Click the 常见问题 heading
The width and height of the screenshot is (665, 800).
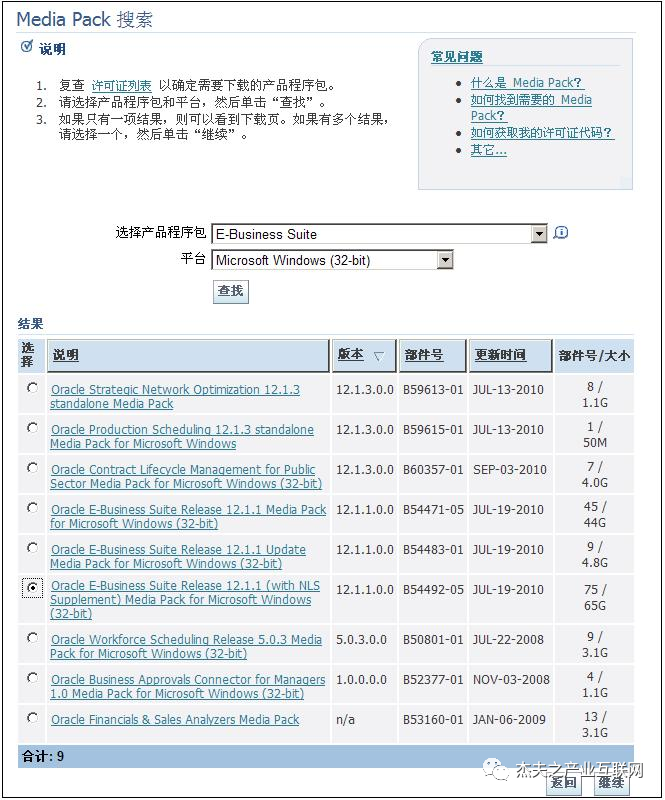(x=457, y=57)
